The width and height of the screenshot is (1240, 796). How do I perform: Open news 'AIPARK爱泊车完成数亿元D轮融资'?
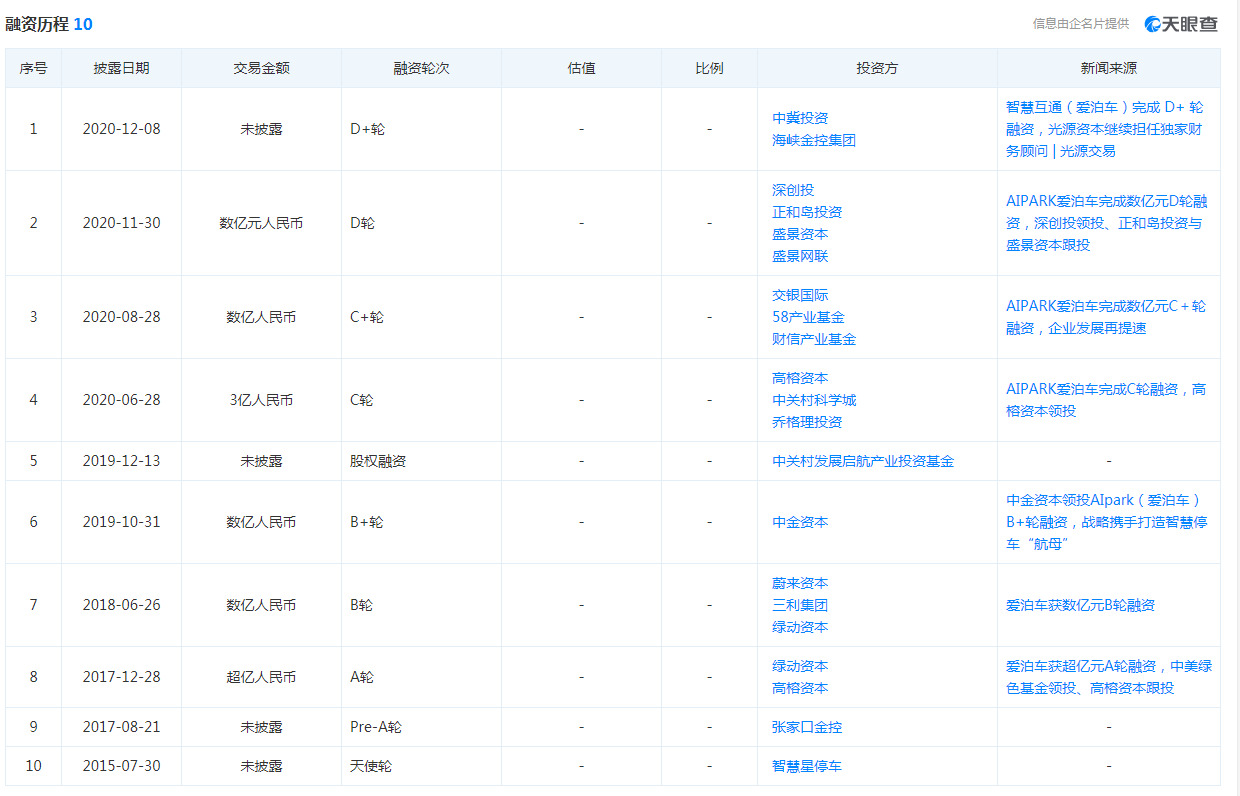pos(1107,223)
